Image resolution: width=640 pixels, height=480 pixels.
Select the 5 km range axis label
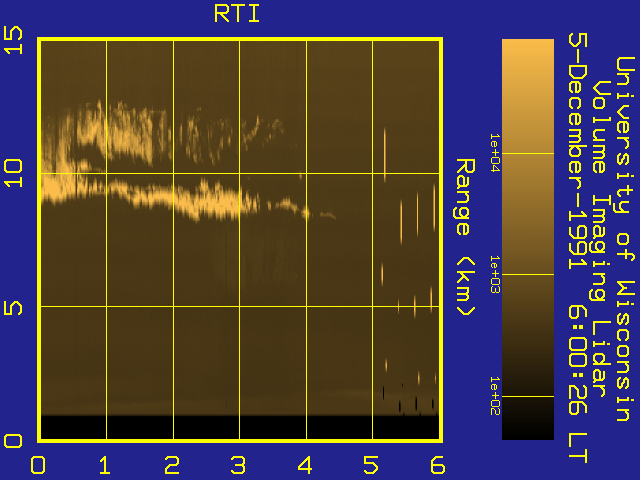pyautogui.click(x=13, y=307)
